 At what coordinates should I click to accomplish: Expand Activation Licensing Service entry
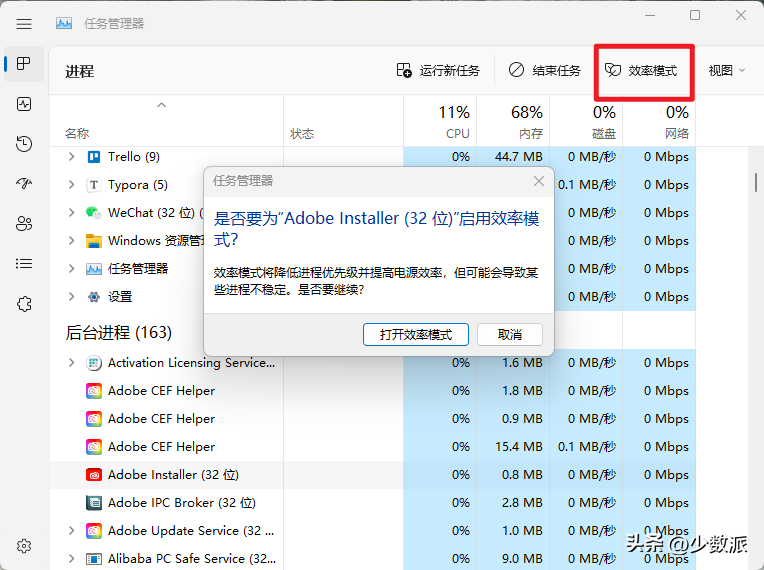coord(71,363)
